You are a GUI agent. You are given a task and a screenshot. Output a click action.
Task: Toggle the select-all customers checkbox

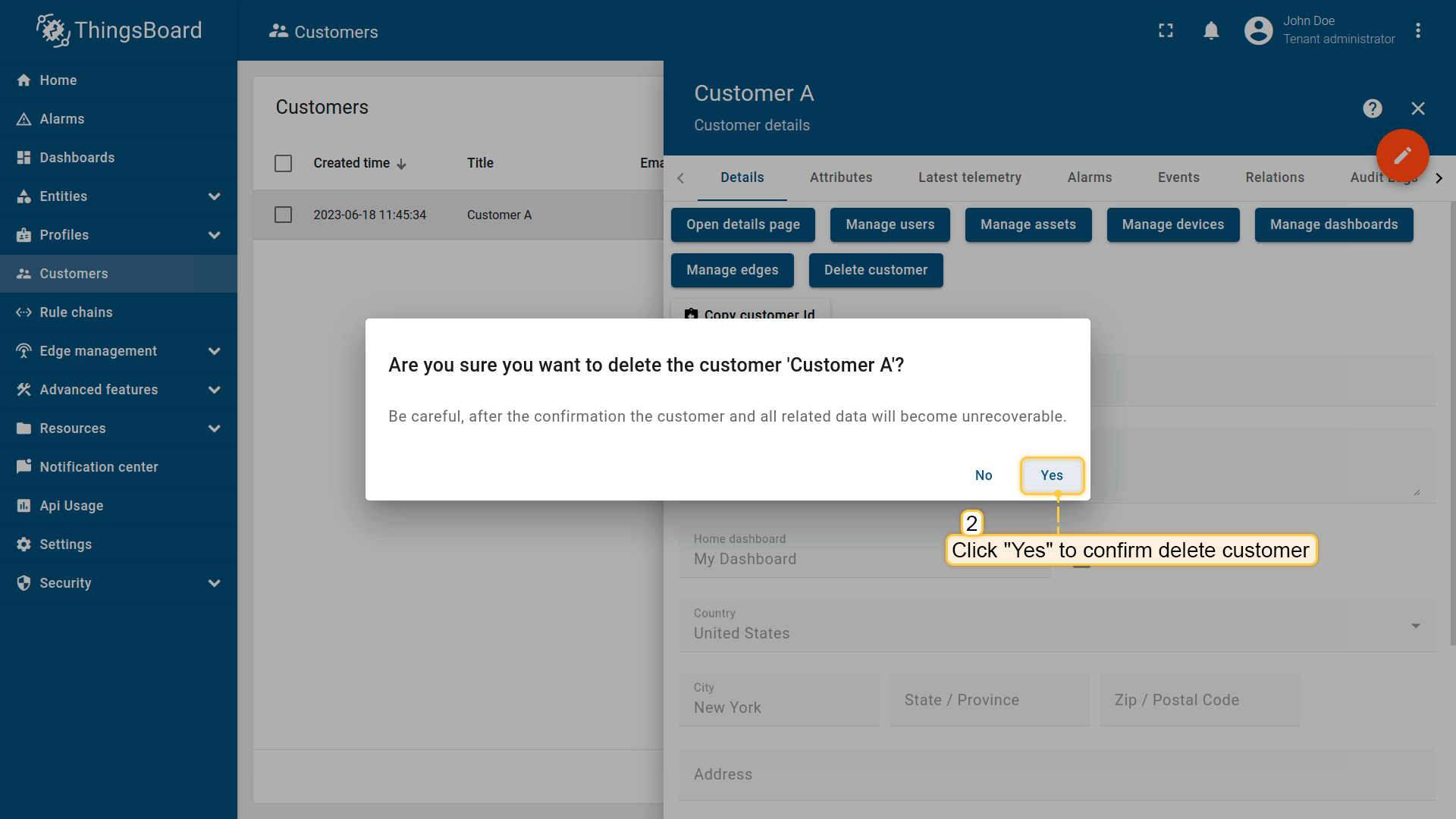pos(283,163)
